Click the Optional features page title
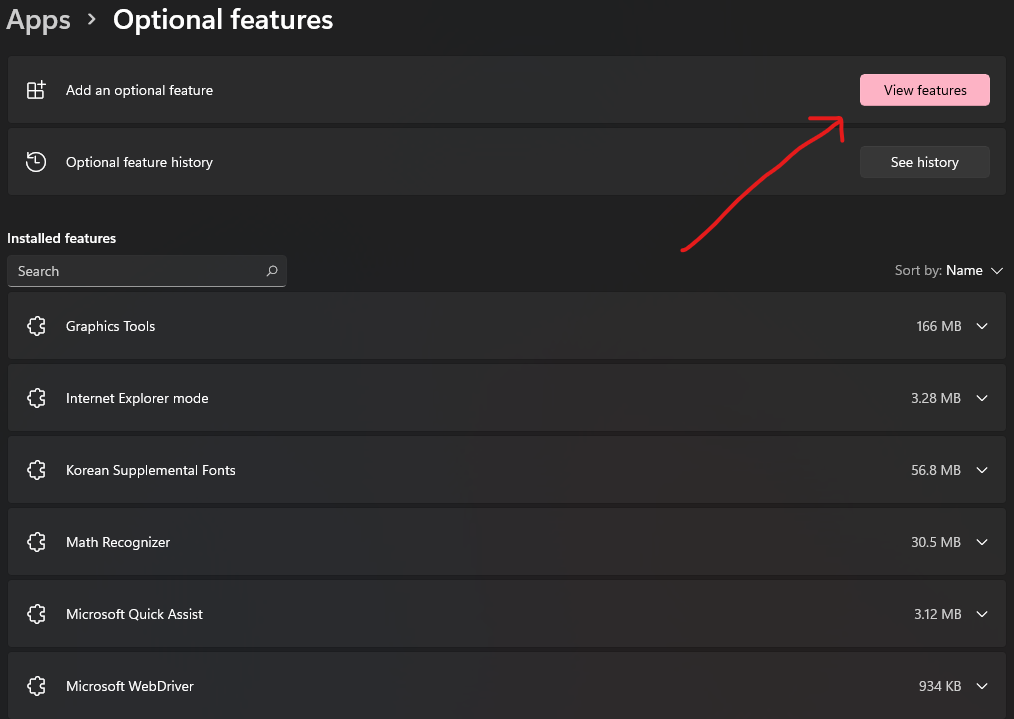The image size is (1014, 719). coord(223,19)
